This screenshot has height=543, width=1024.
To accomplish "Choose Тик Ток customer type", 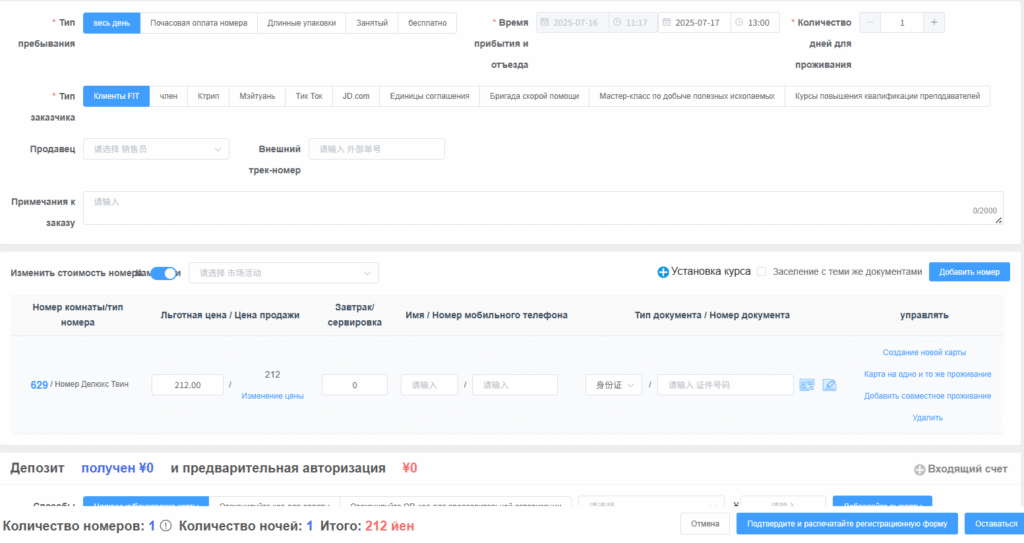I will coord(309,96).
